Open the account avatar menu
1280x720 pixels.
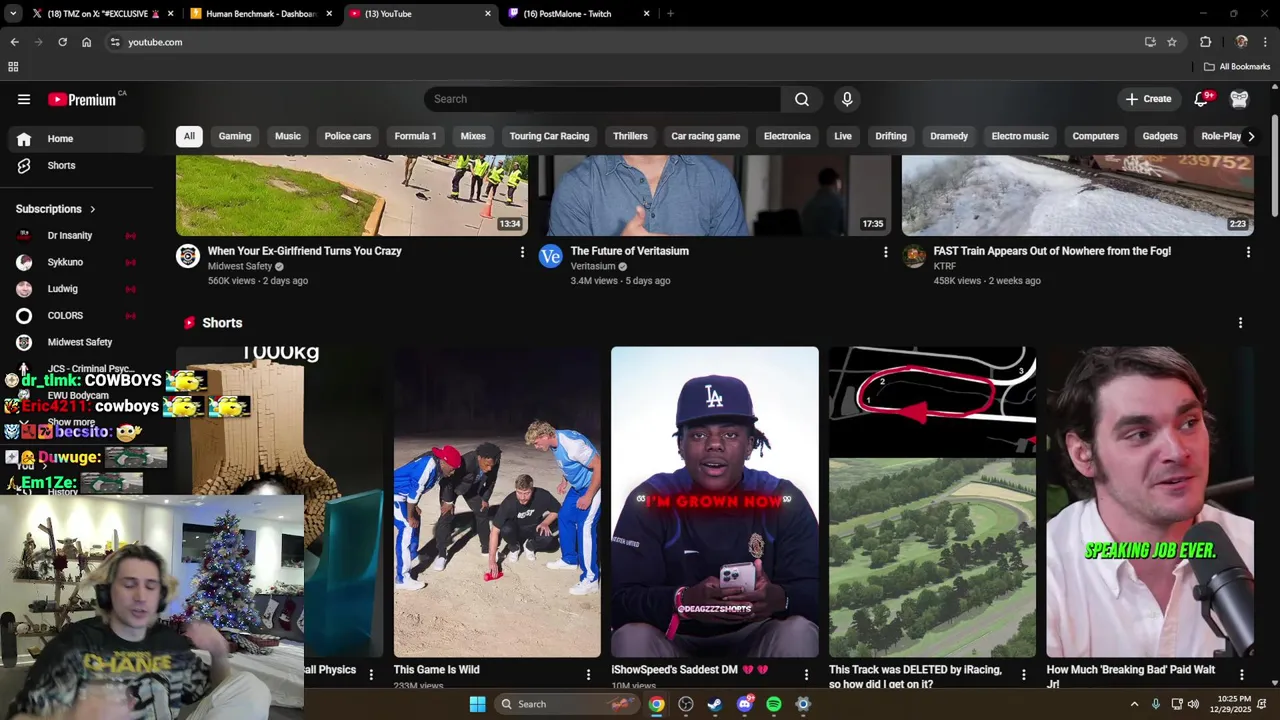pyautogui.click(x=1239, y=99)
